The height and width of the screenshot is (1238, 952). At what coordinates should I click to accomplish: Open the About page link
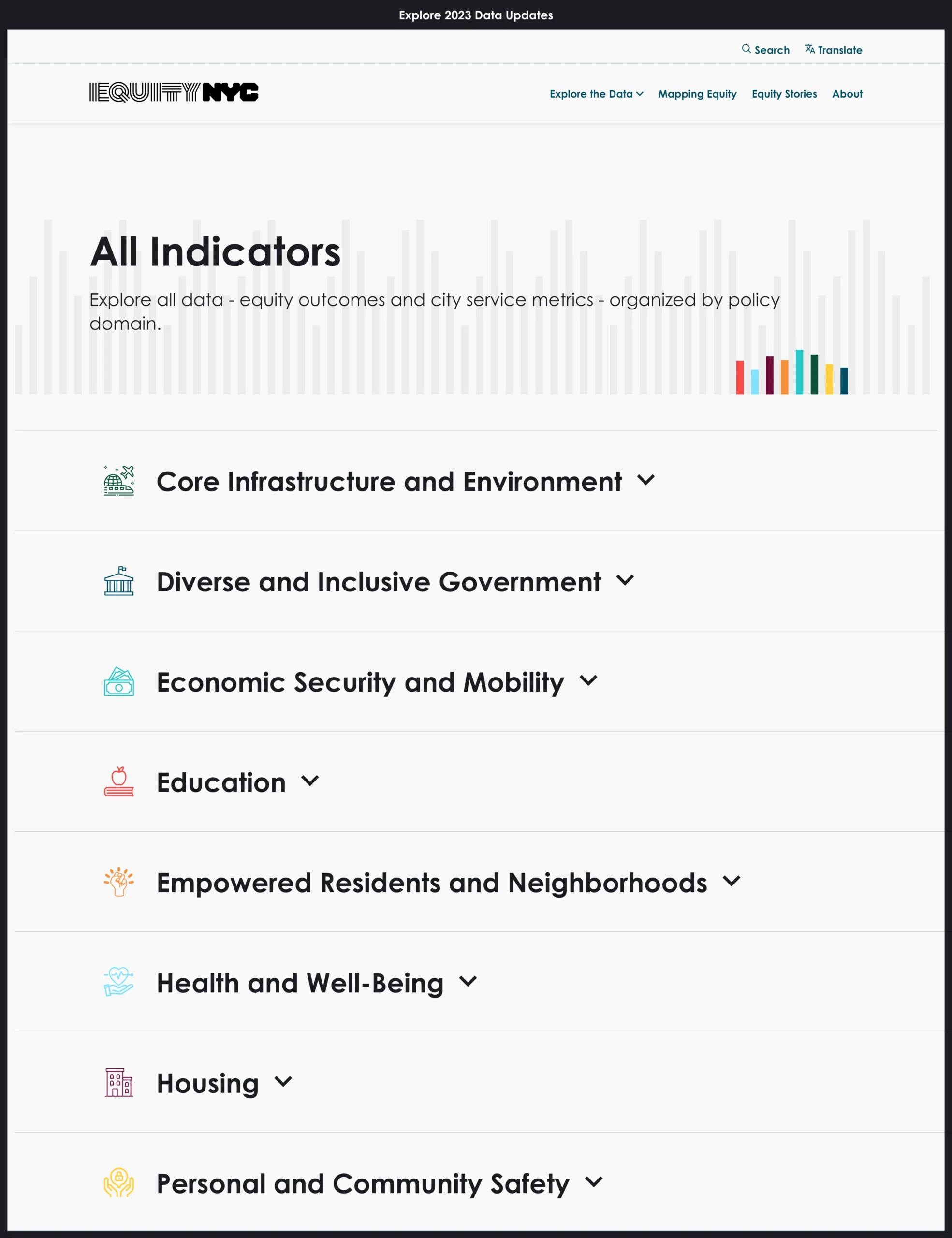pos(847,94)
